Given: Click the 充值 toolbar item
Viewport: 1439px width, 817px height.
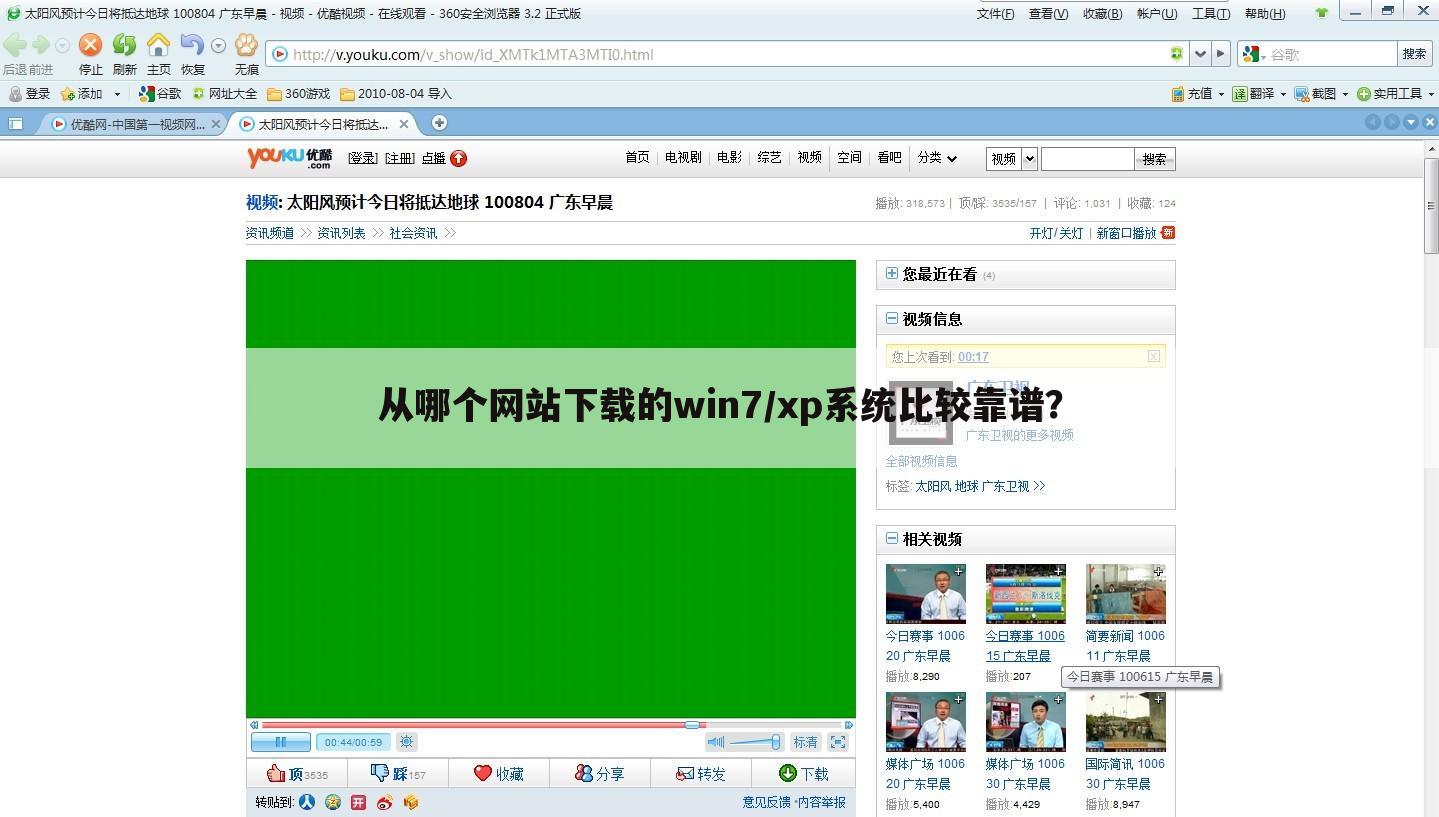Looking at the screenshot, I should tap(1191, 93).
